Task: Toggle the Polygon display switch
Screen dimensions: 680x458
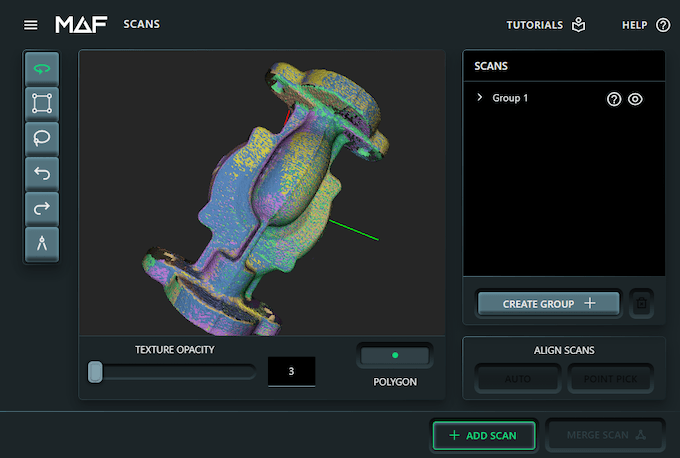Action: click(395, 355)
